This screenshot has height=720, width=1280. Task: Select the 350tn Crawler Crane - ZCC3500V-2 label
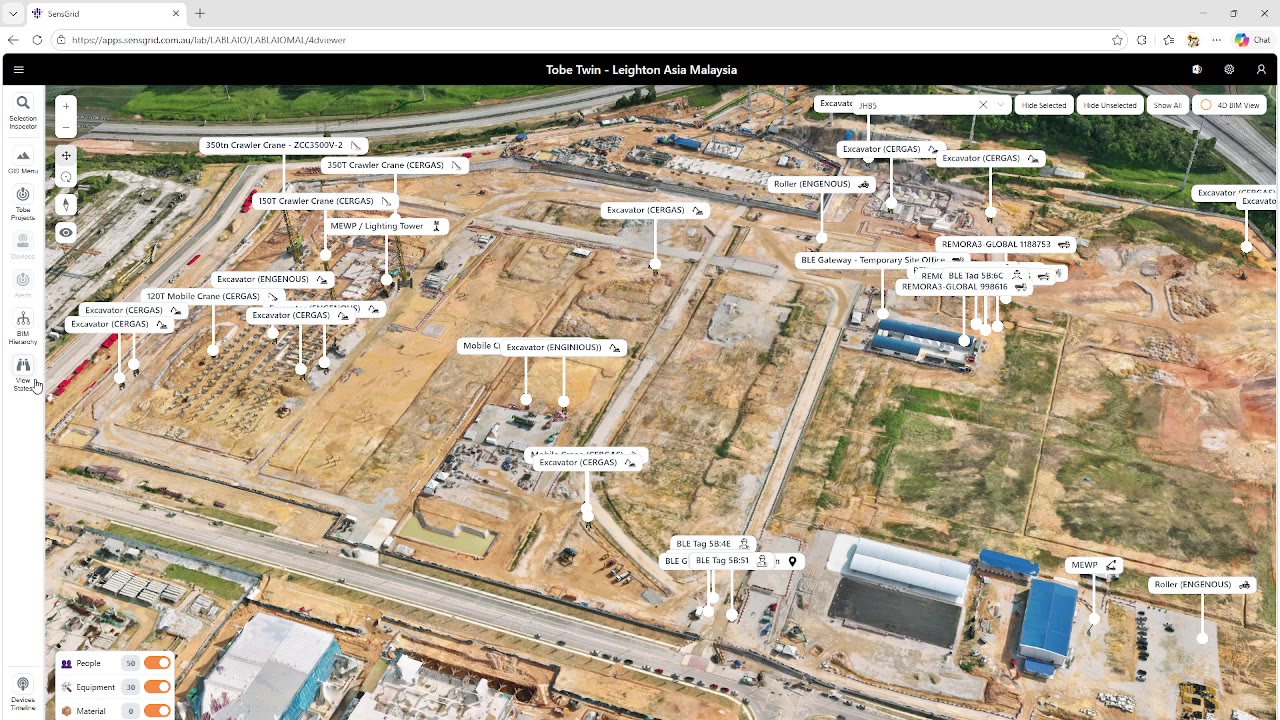283,145
